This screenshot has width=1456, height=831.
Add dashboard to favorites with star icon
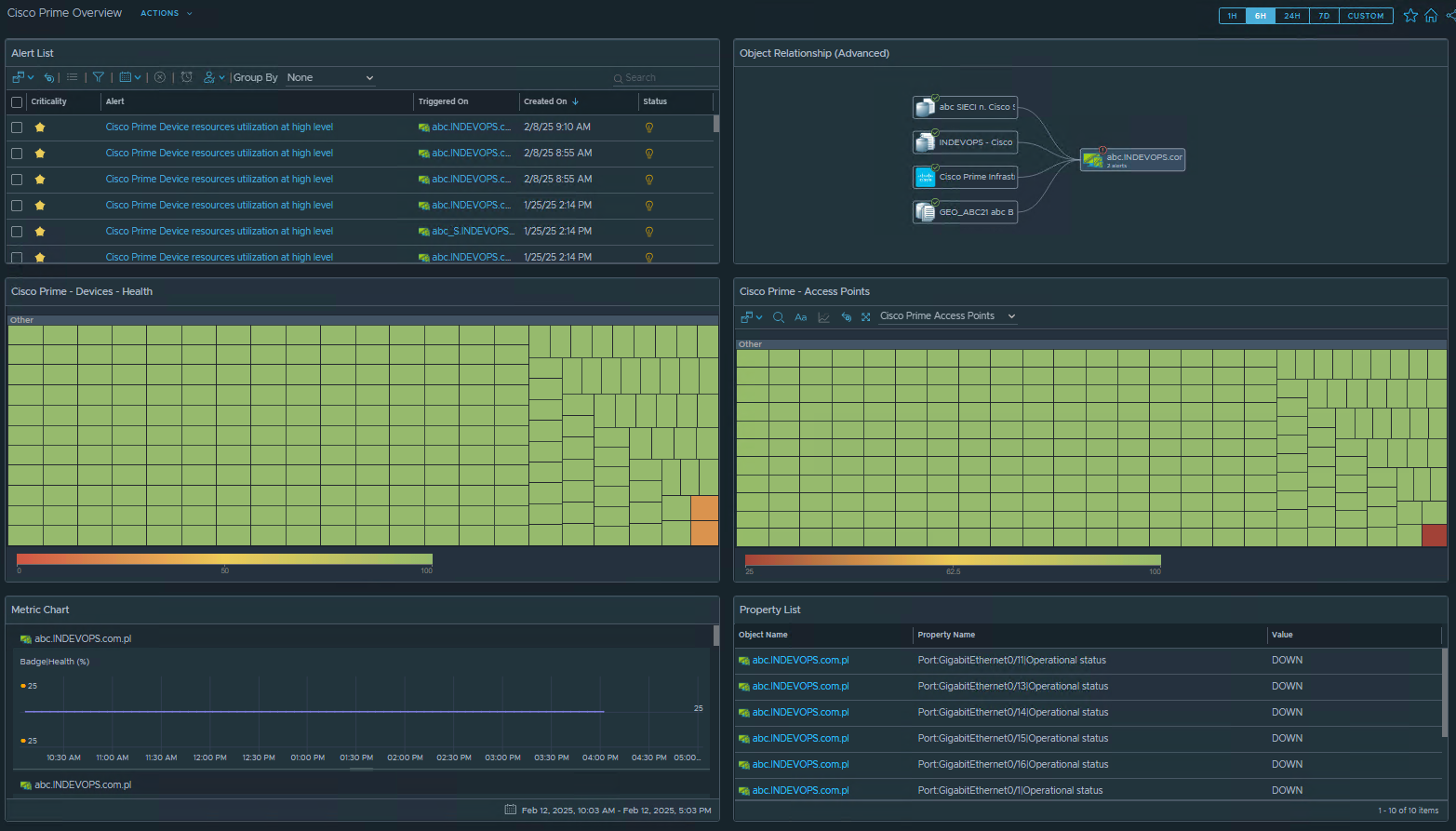[x=1410, y=16]
